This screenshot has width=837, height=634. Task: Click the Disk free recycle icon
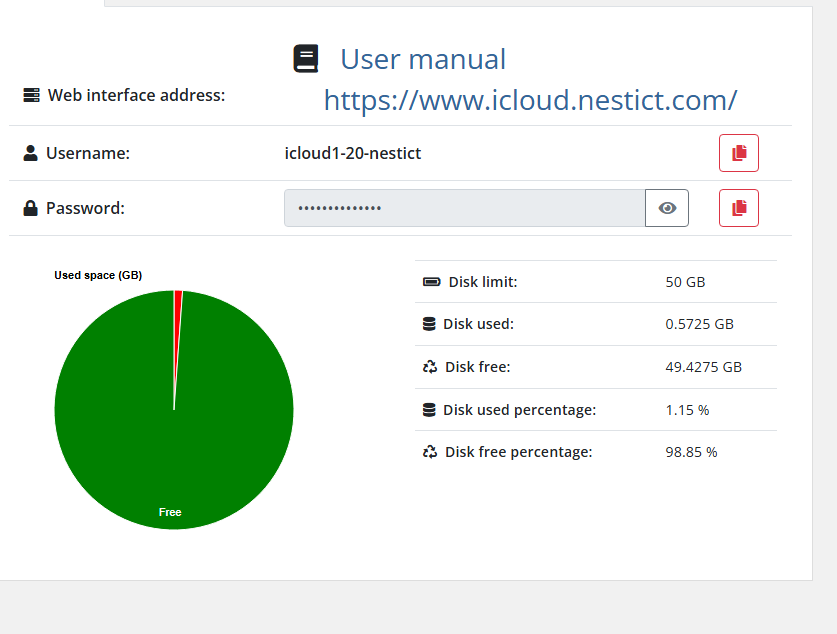(430, 367)
